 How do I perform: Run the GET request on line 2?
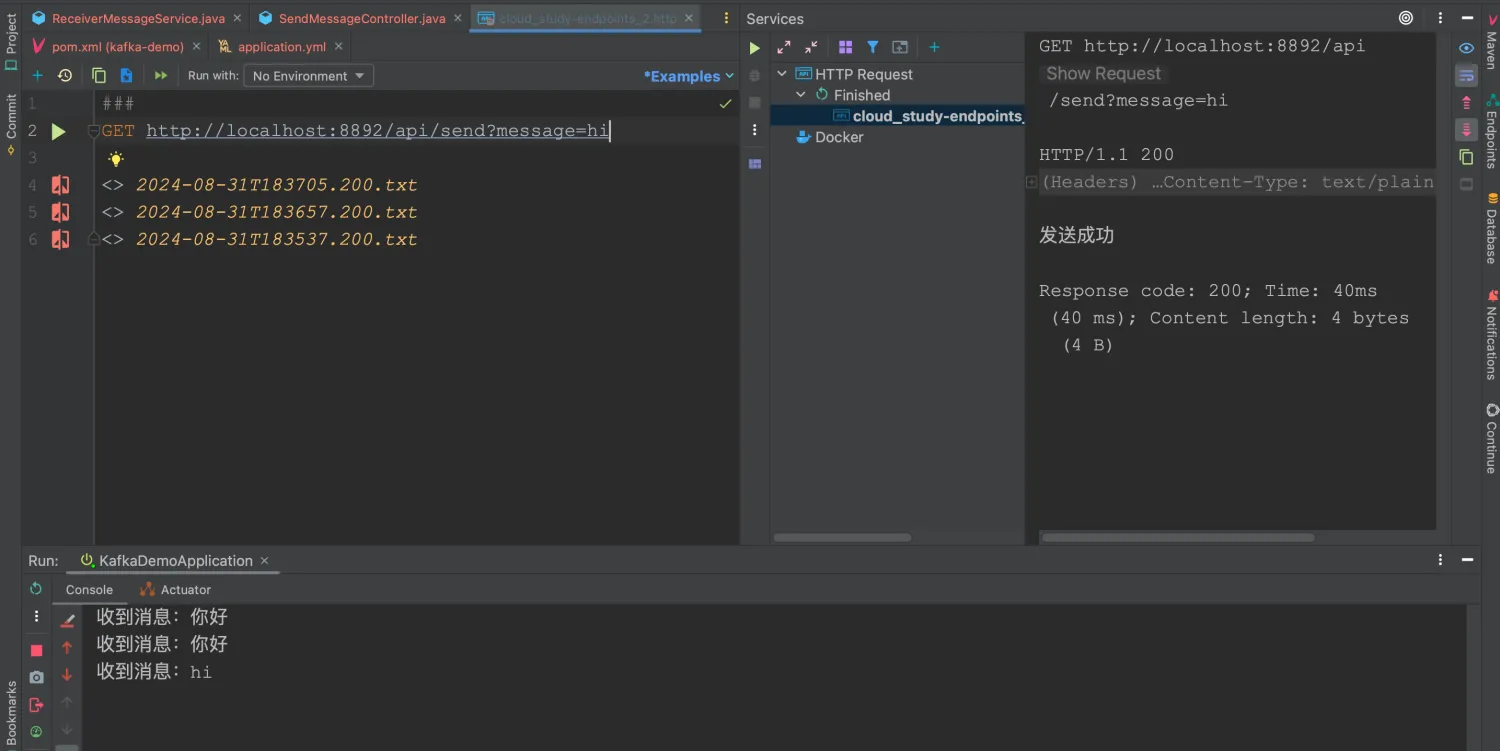[x=58, y=131]
